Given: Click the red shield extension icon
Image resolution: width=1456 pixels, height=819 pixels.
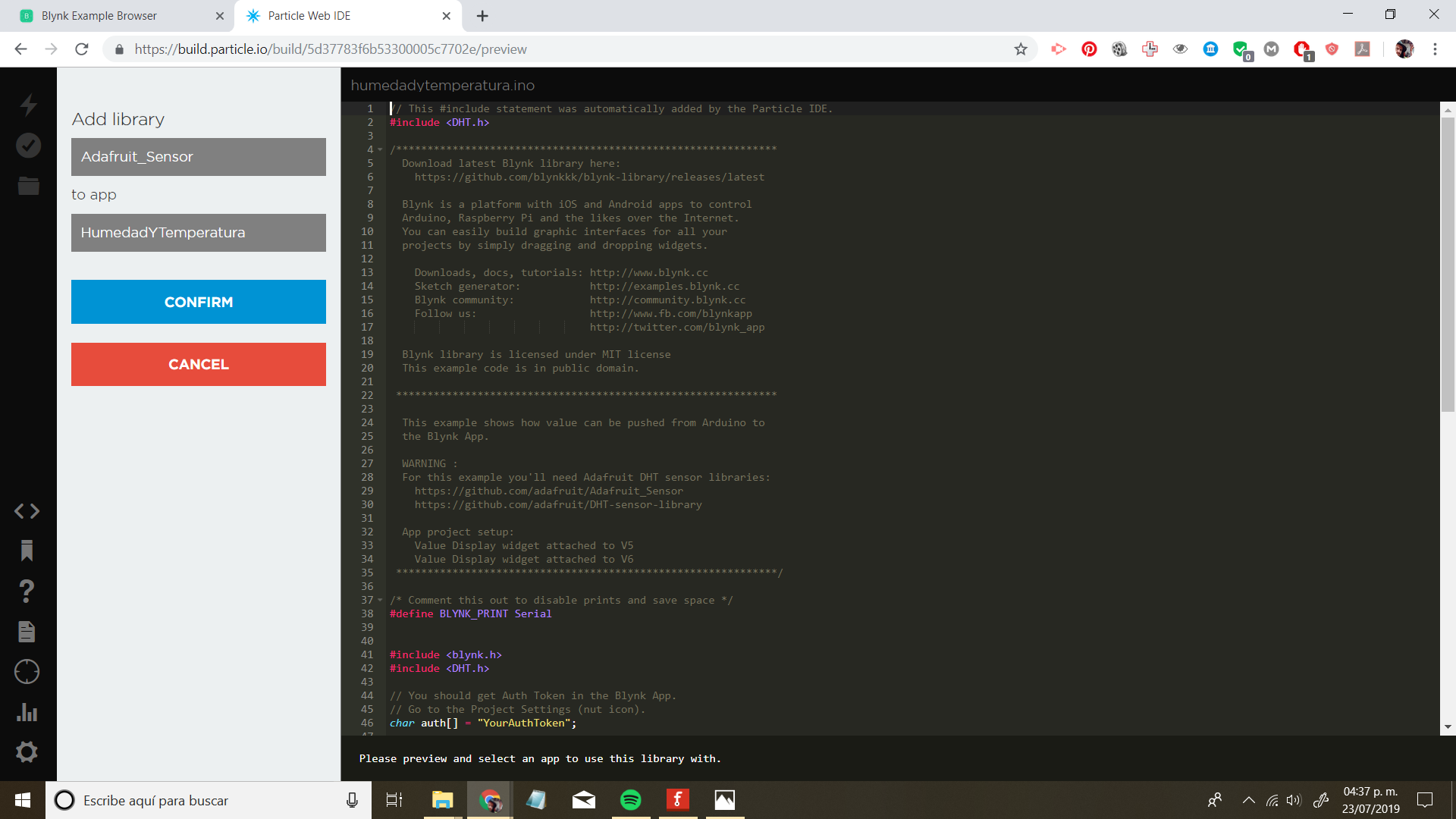Looking at the screenshot, I should coord(1332,49).
